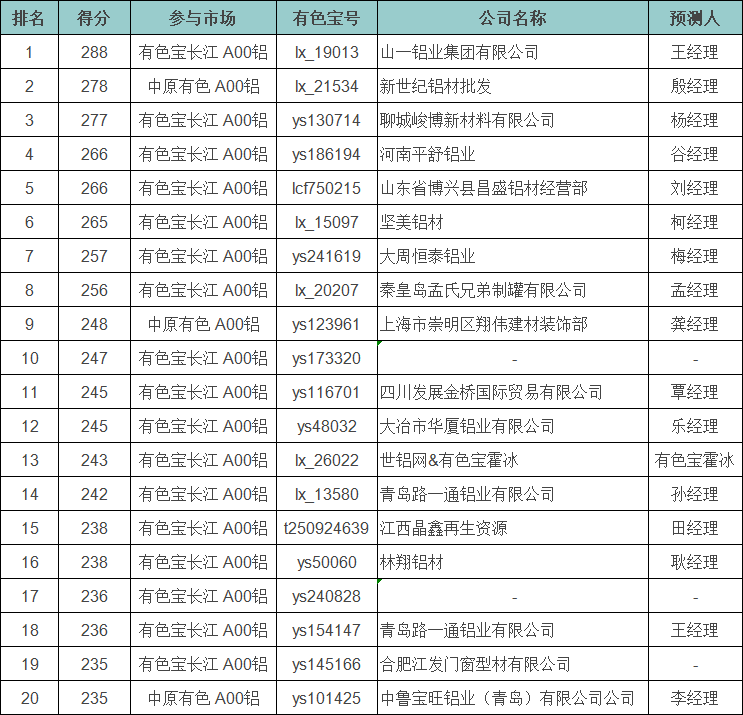Select account ID ys173320
Viewport: 743px width, 715px height.
tap(326, 358)
